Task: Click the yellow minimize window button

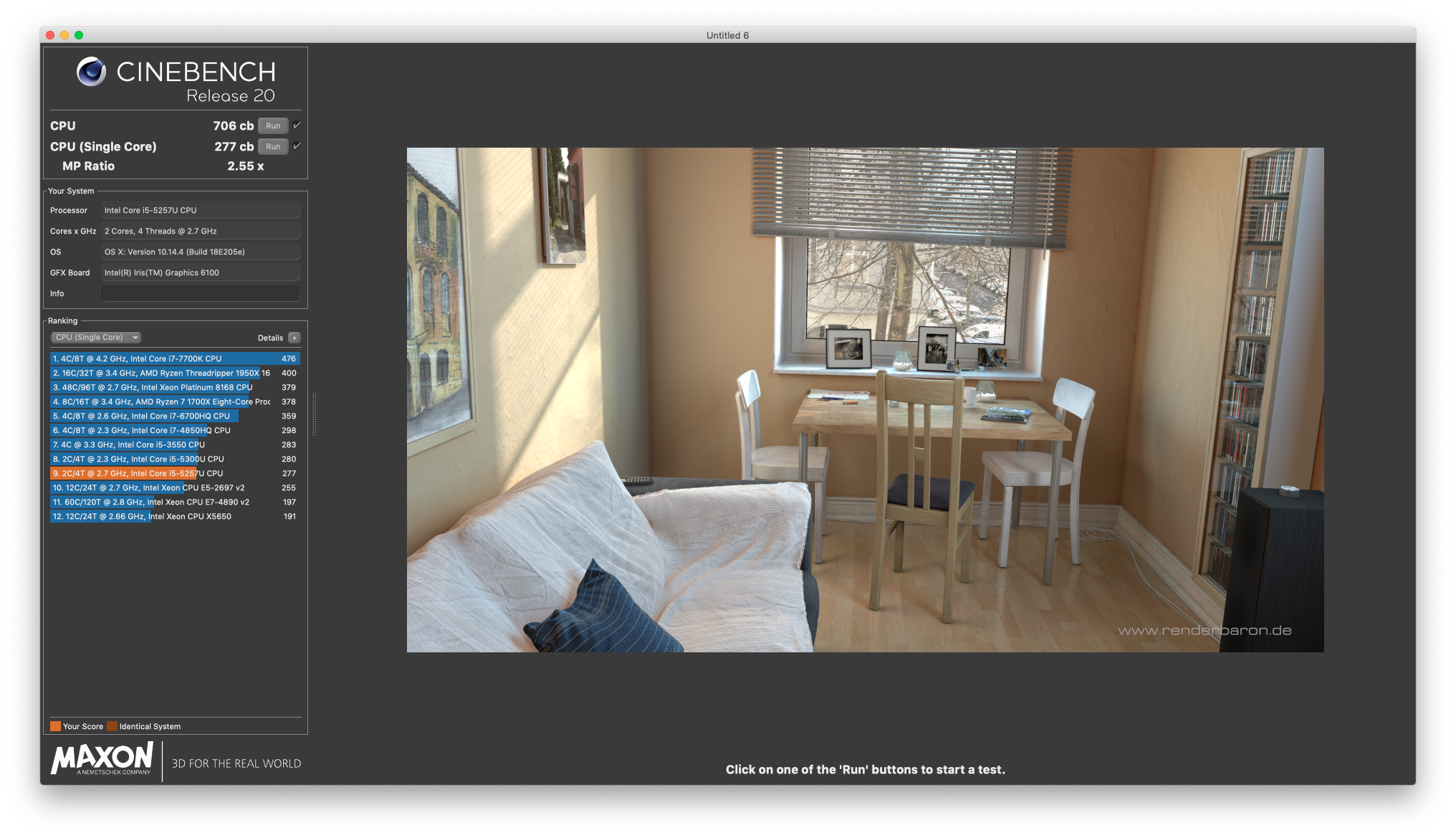Action: click(64, 35)
